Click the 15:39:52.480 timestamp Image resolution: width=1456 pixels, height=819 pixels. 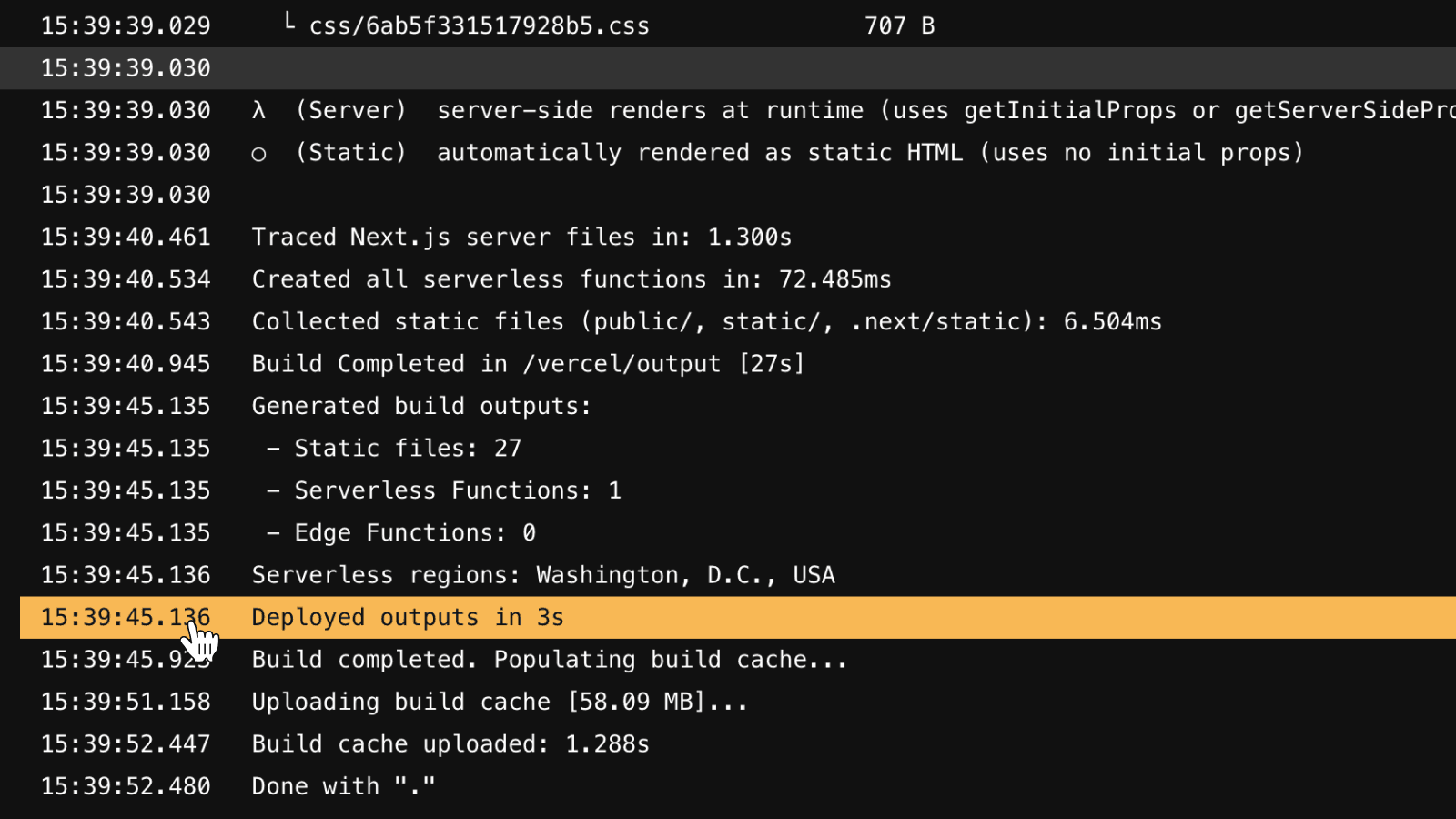[126, 786]
